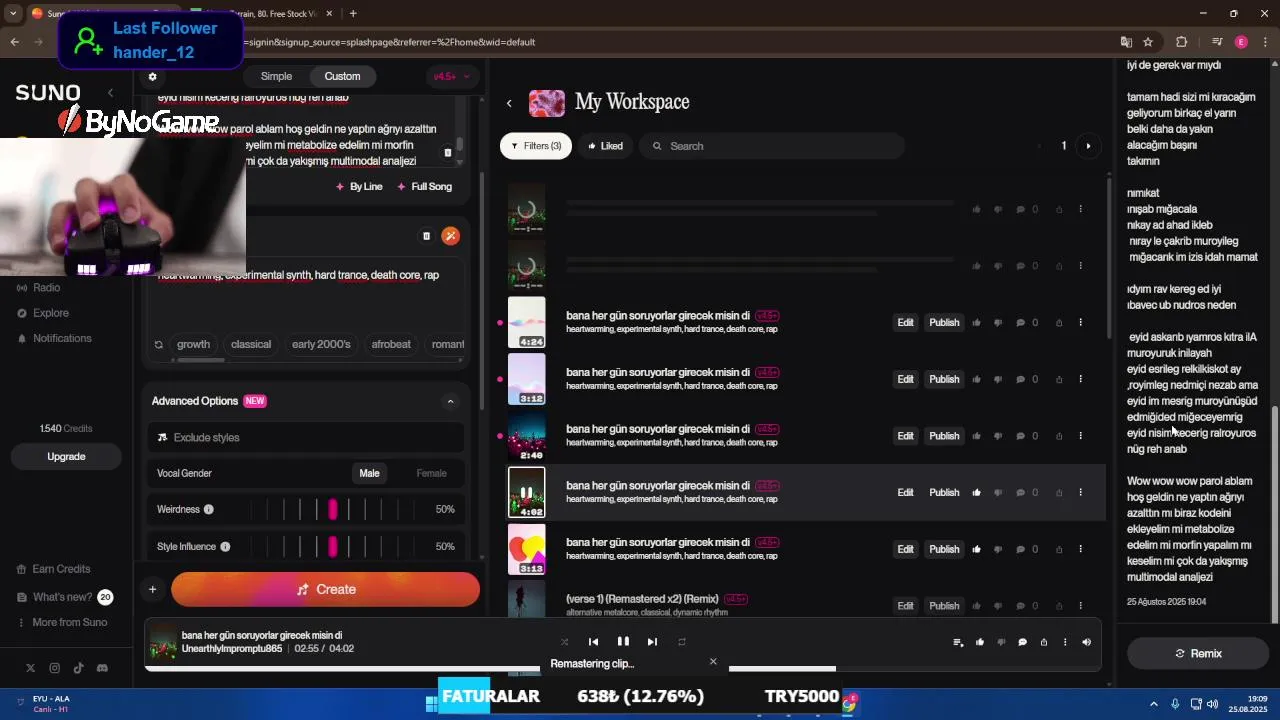Screen dimensions: 1280x720
Task: Like the playing song from player bar
Action: pos(980,642)
